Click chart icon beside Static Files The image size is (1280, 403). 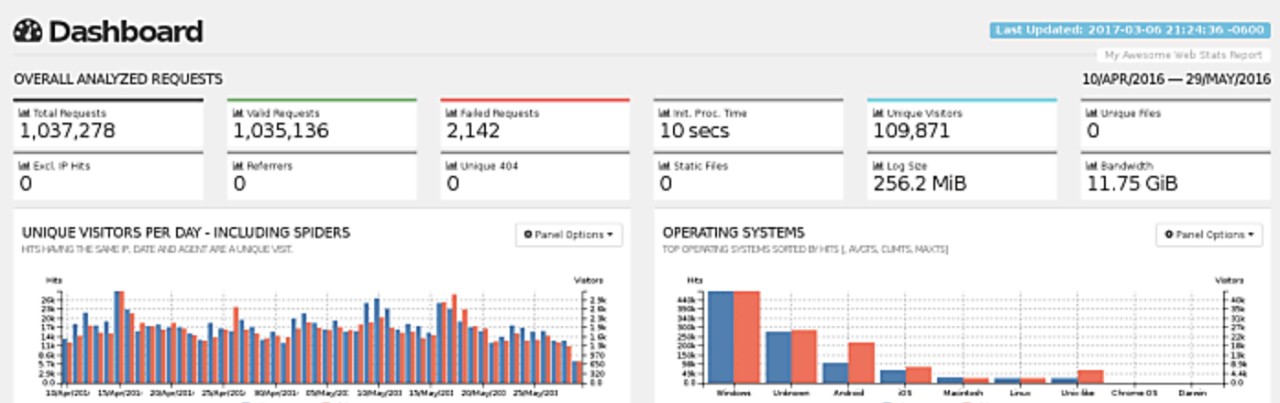[x=665, y=166]
